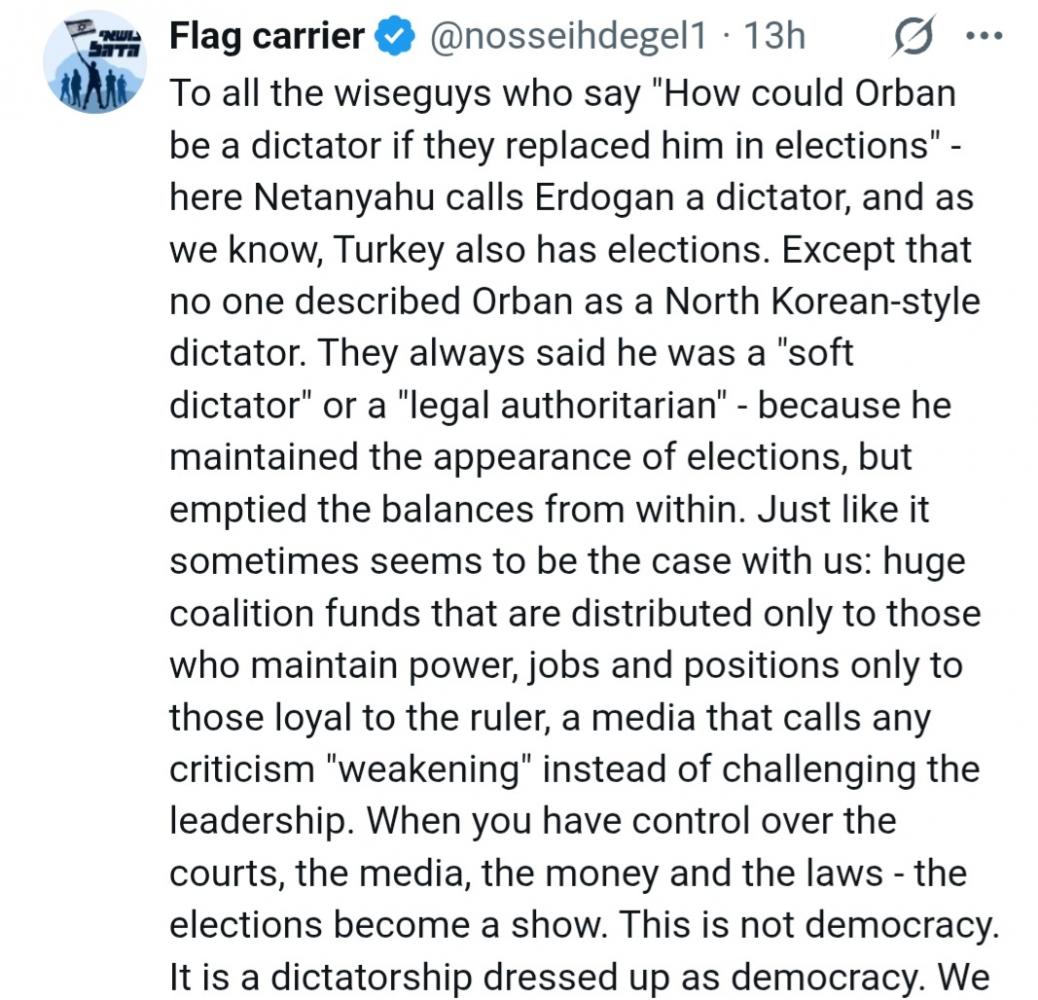Image resolution: width=1038 pixels, height=1000 pixels.
Task: Click the phrase "coalition funds that are distributed"
Action: click(x=460, y=613)
